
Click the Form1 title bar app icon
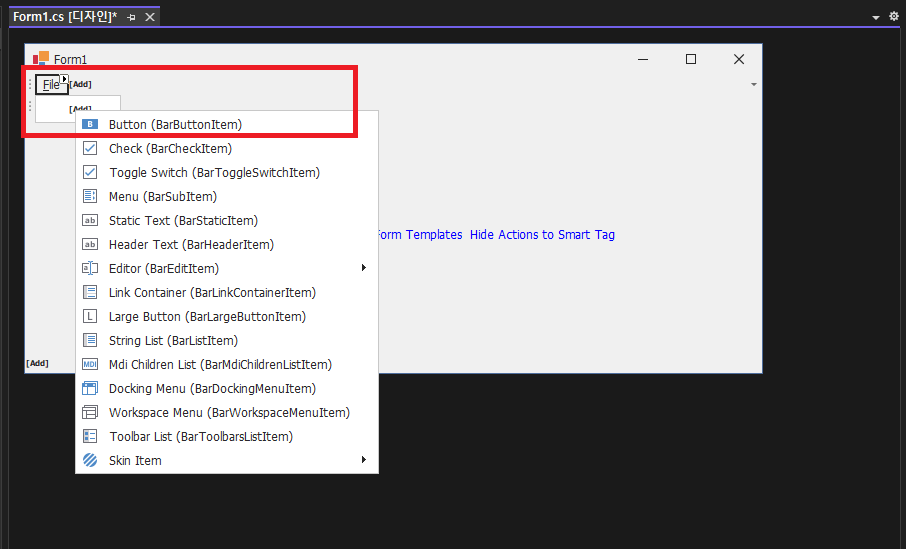pyautogui.click(x=40, y=58)
